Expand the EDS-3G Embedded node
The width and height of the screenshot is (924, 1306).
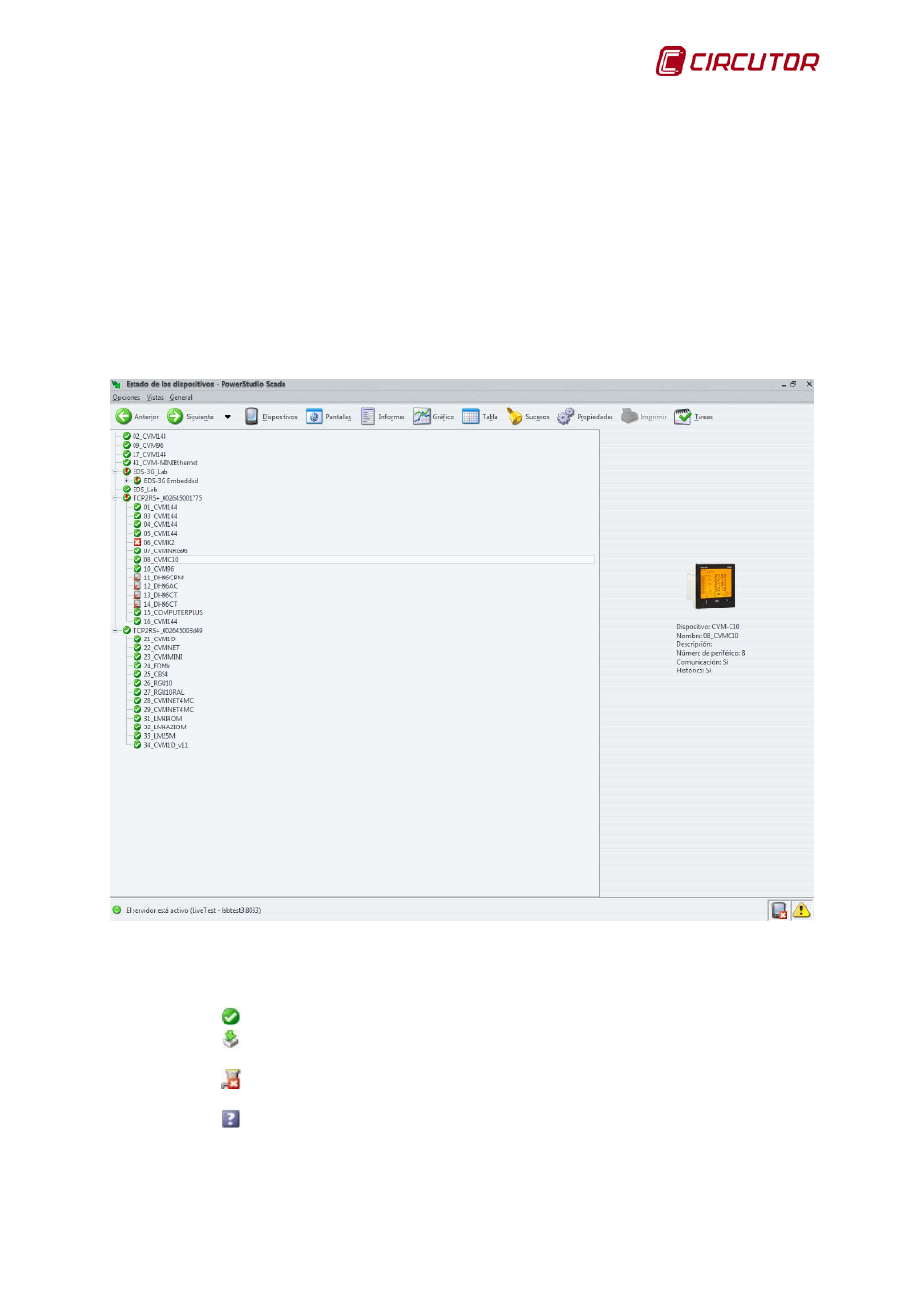[x=127, y=481]
